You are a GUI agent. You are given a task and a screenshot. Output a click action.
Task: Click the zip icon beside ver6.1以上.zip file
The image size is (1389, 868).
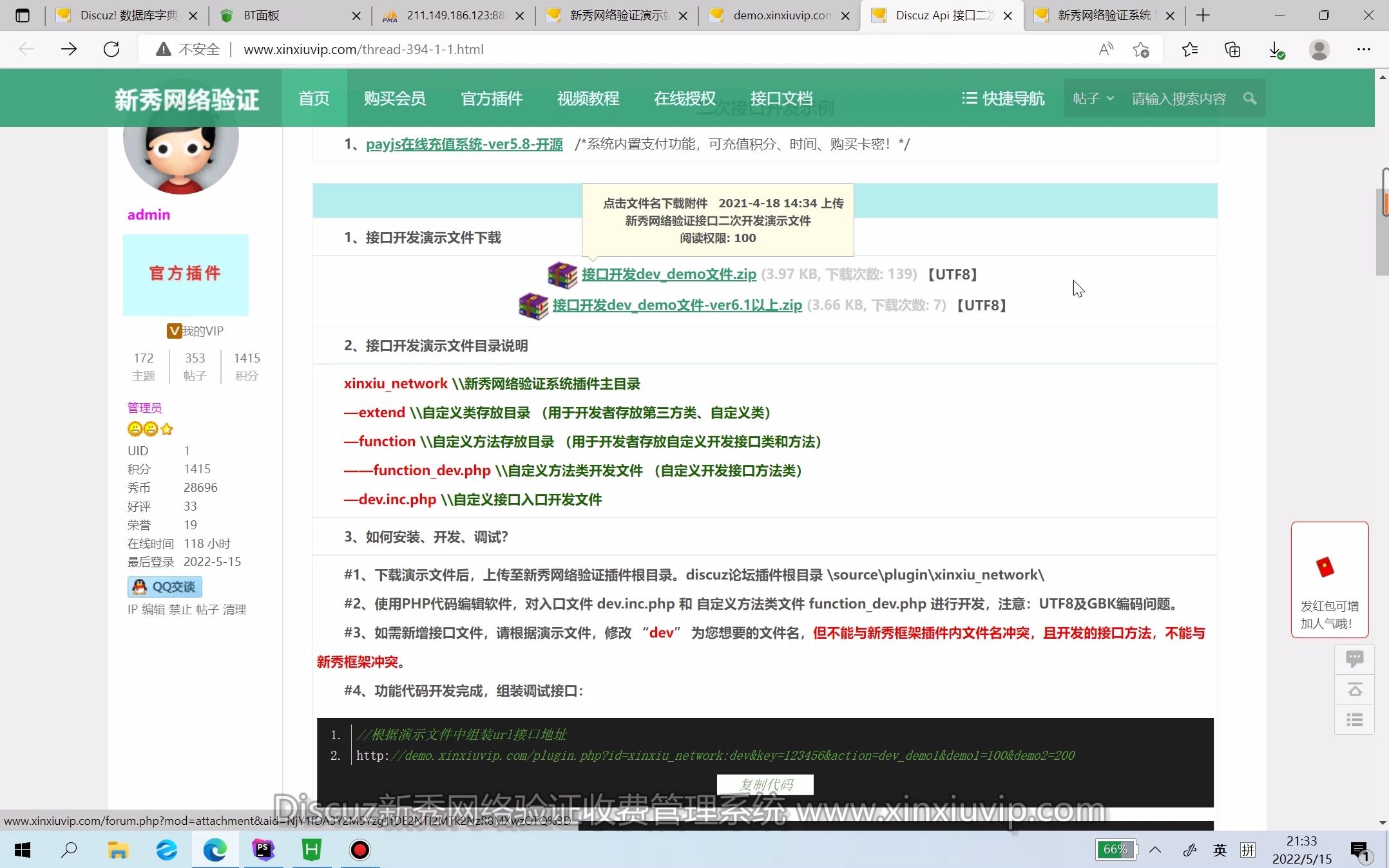533,306
